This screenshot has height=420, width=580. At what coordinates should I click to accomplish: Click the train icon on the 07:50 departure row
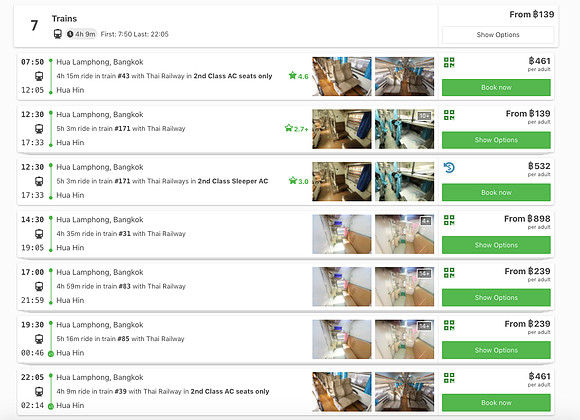click(39, 76)
